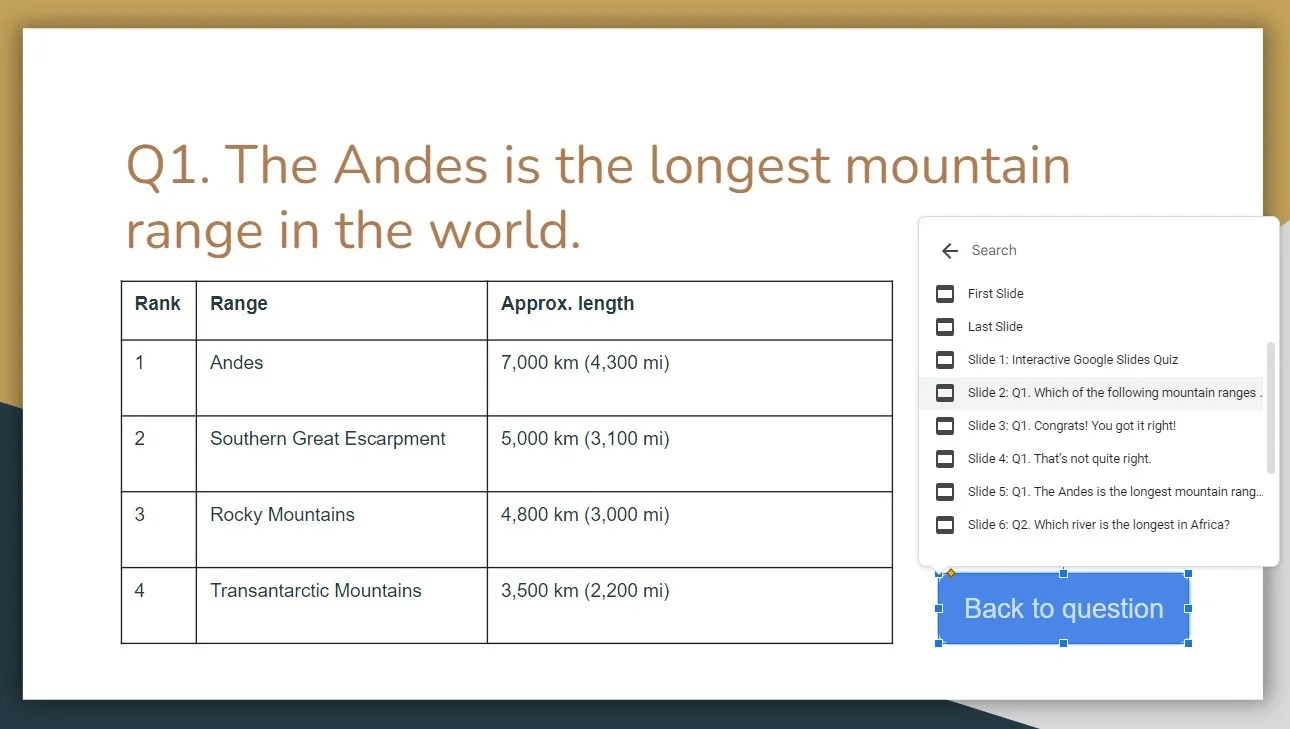1290x729 pixels.
Task: Click the back arrow in the Search panel
Action: point(948,250)
